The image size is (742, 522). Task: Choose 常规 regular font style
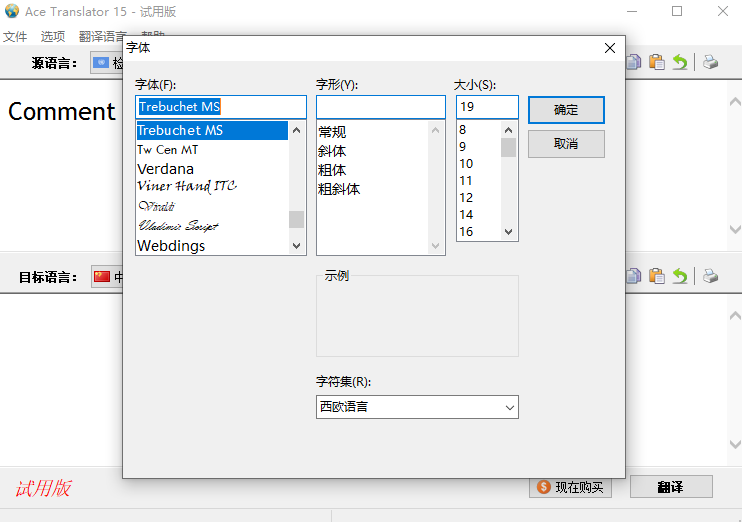tap(332, 132)
